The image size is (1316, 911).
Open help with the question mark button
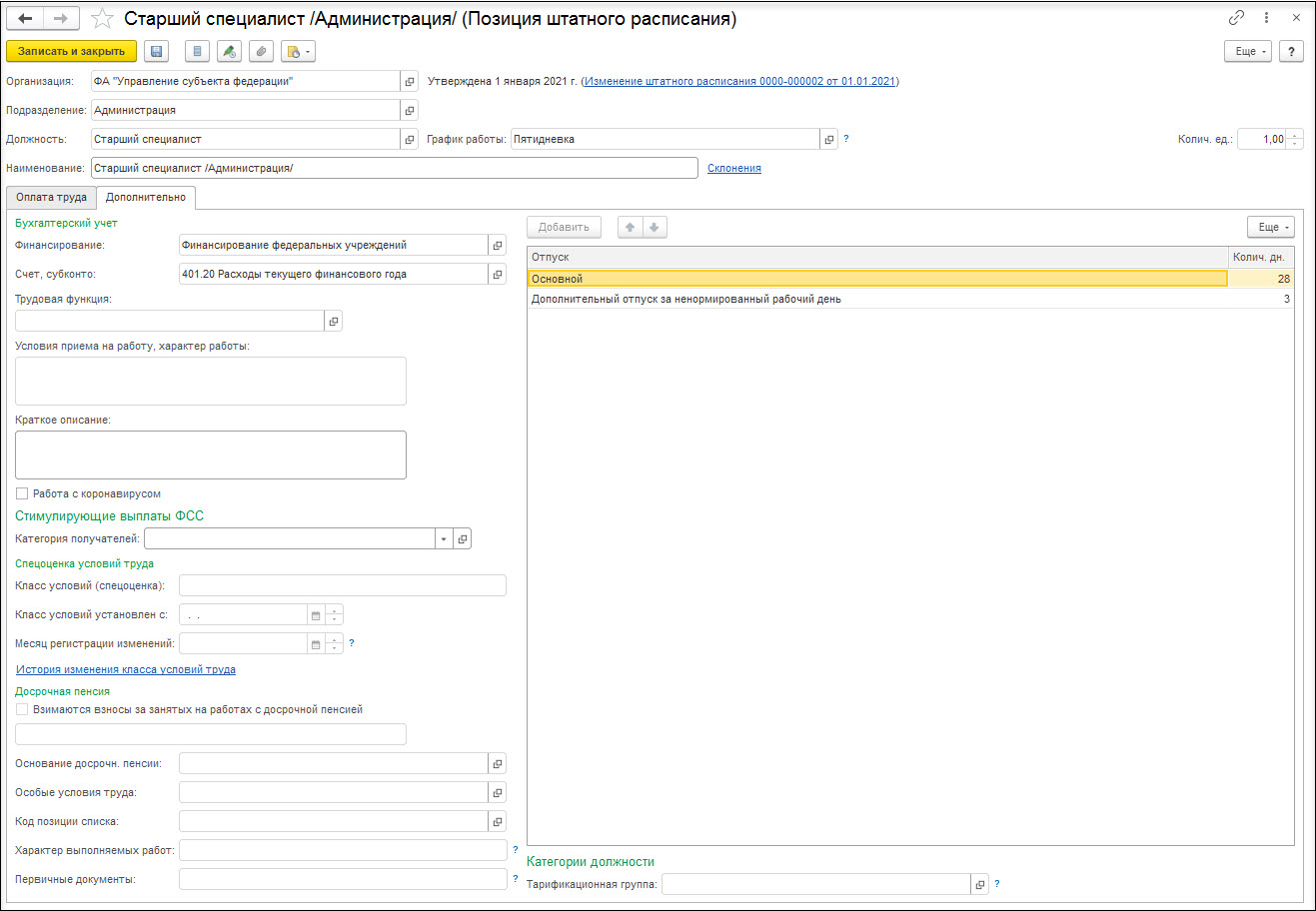(1292, 51)
